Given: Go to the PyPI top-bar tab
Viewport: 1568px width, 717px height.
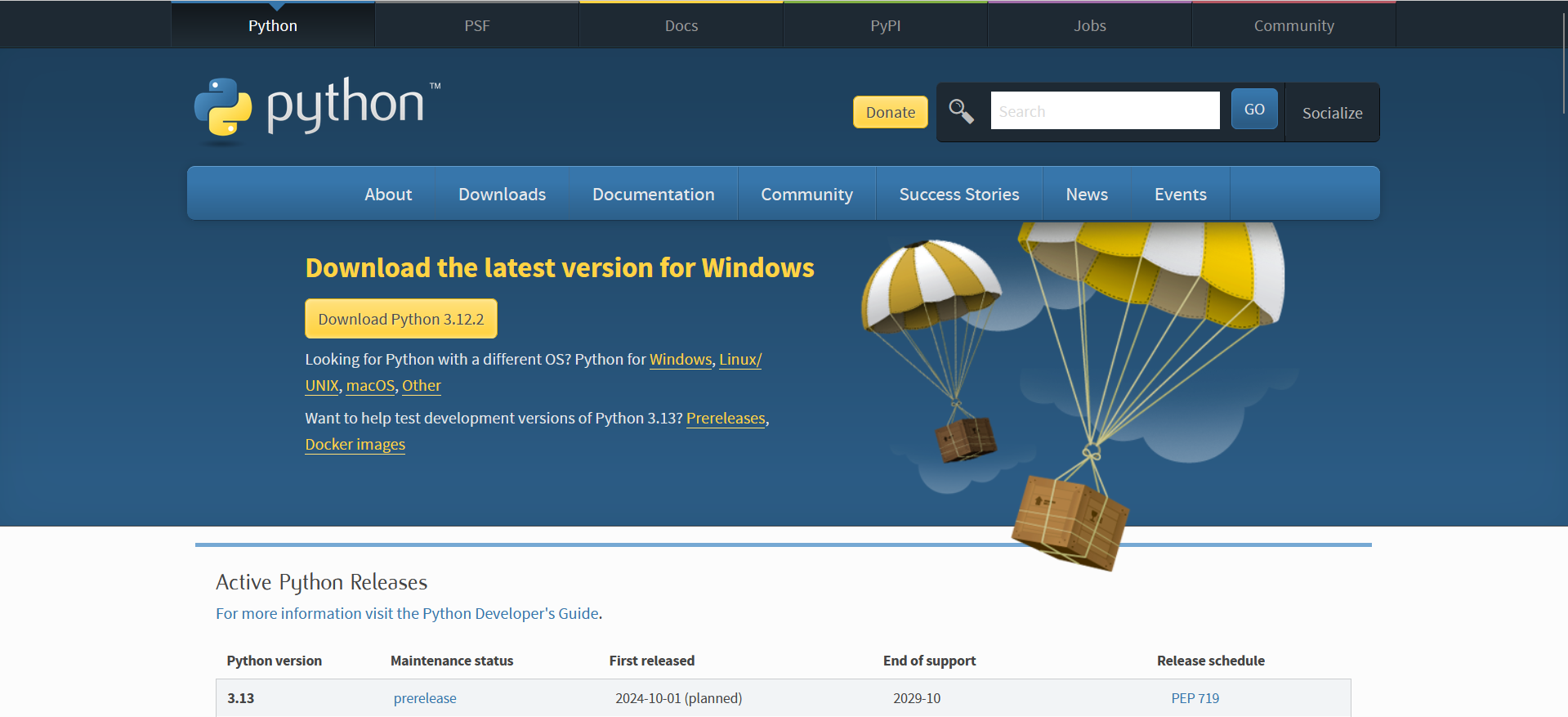Looking at the screenshot, I should click(x=886, y=25).
